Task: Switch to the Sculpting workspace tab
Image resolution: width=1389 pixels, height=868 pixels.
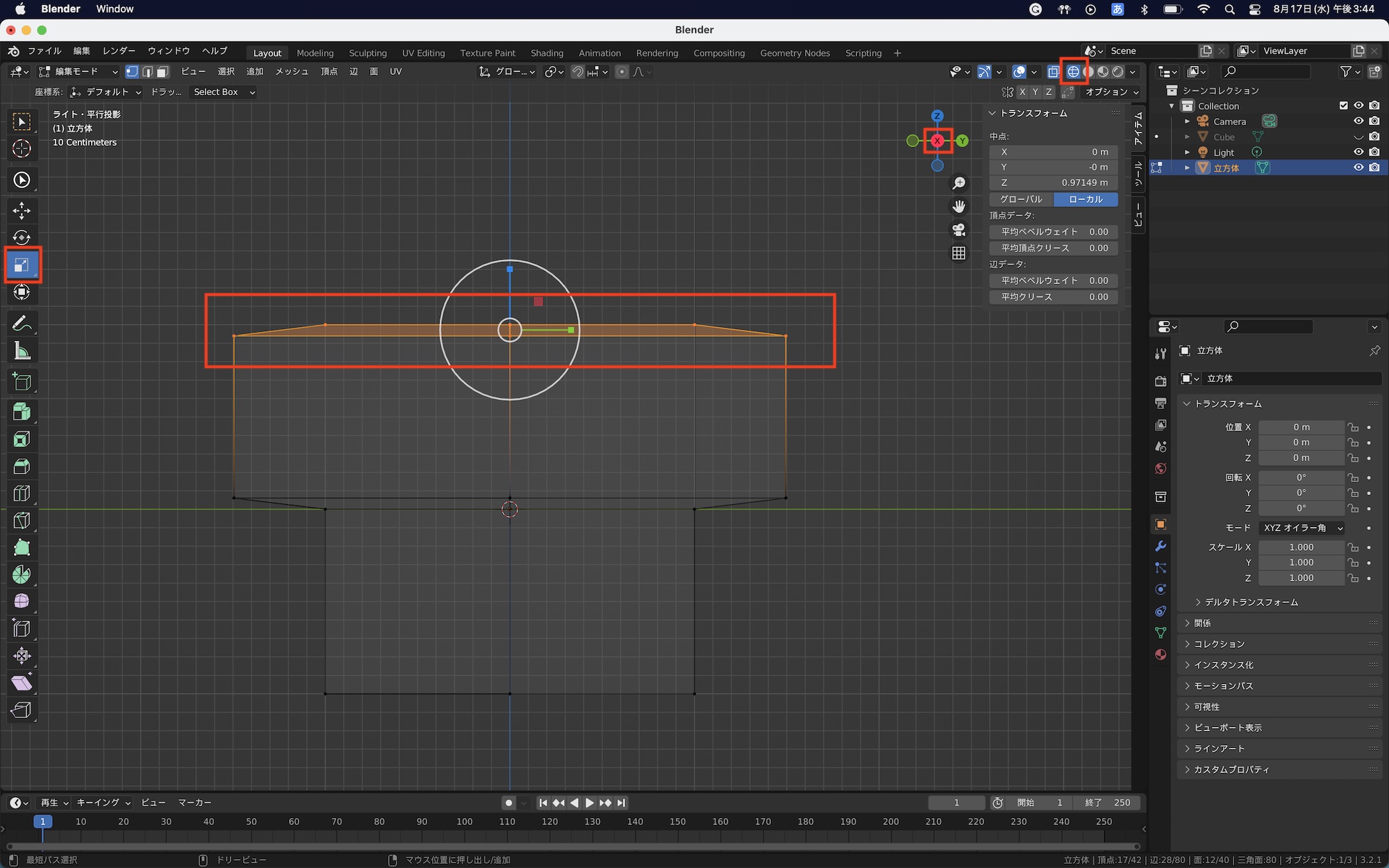Action: click(367, 53)
